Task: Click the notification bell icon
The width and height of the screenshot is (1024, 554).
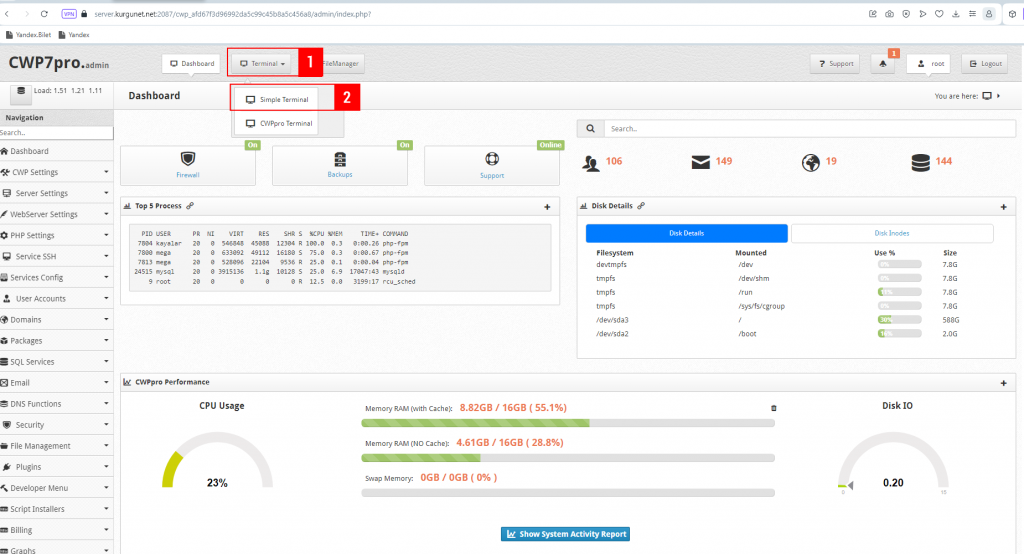Action: point(883,63)
